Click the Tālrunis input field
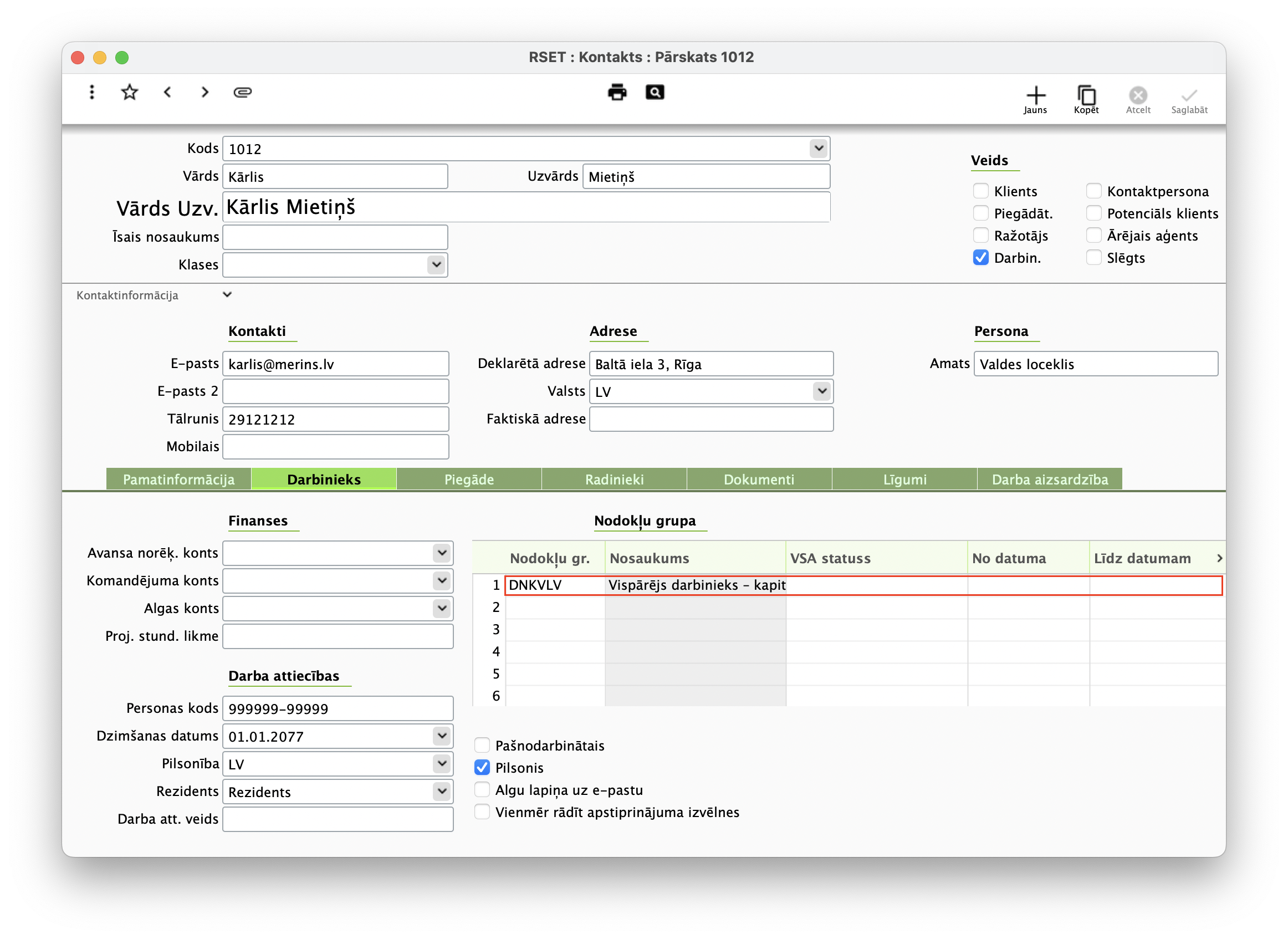 [x=335, y=420]
